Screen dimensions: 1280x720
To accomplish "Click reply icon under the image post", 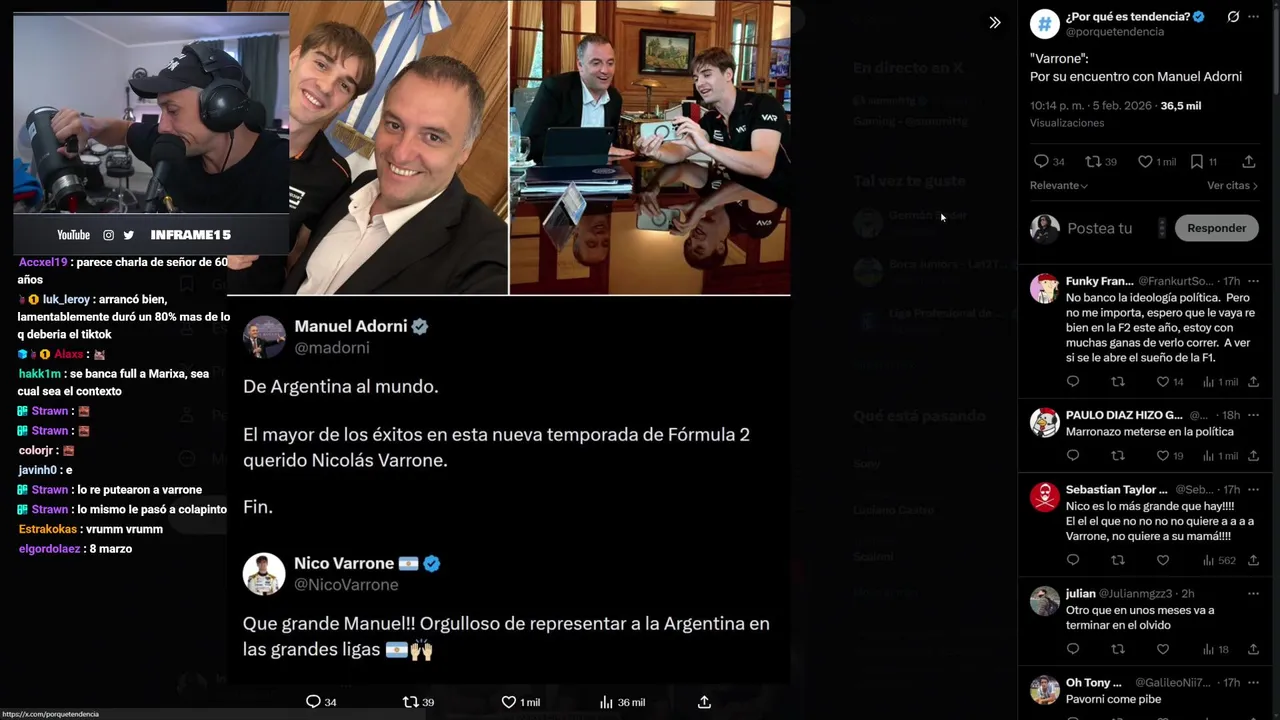I will click(313, 702).
